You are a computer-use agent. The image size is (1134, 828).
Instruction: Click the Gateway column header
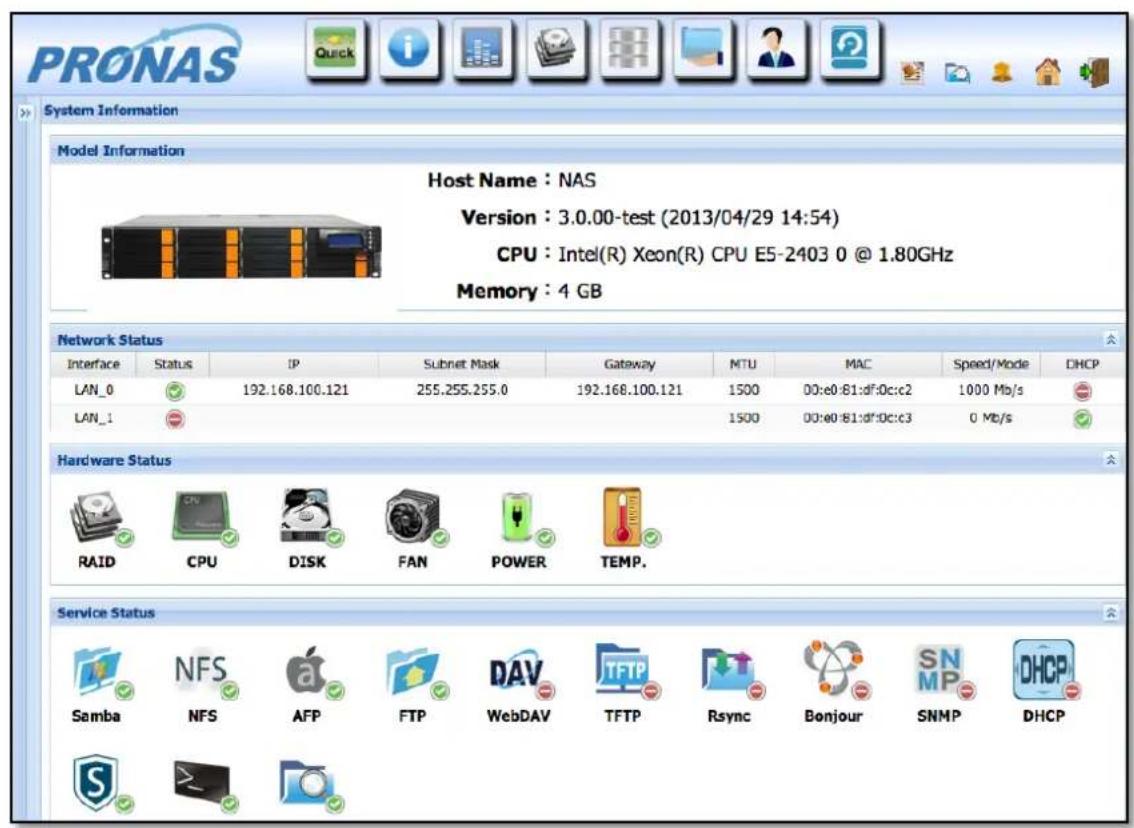point(629,364)
